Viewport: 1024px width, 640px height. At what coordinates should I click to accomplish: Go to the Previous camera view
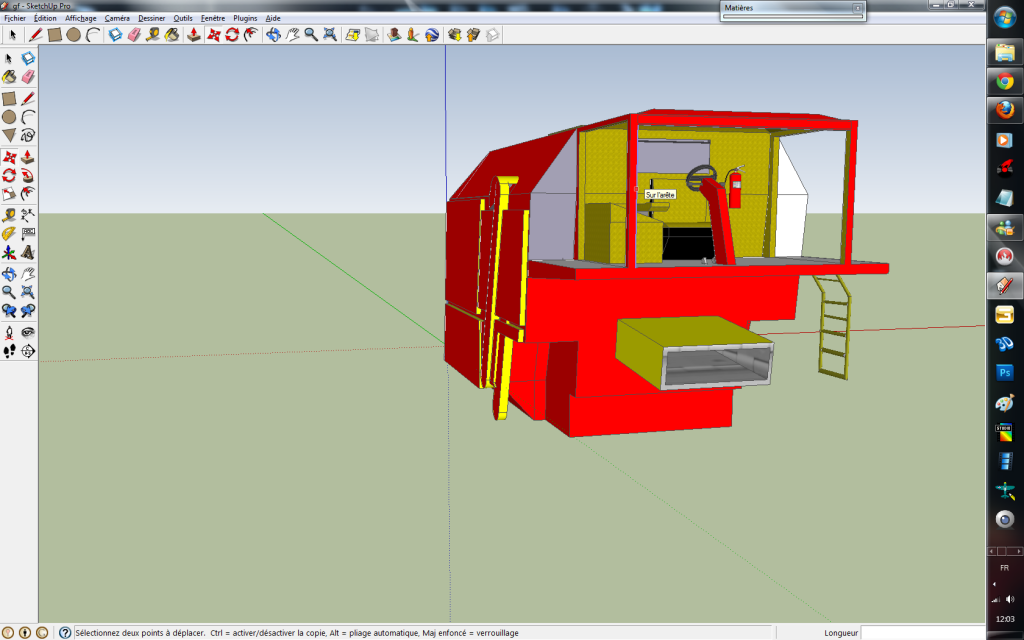[x=9, y=311]
